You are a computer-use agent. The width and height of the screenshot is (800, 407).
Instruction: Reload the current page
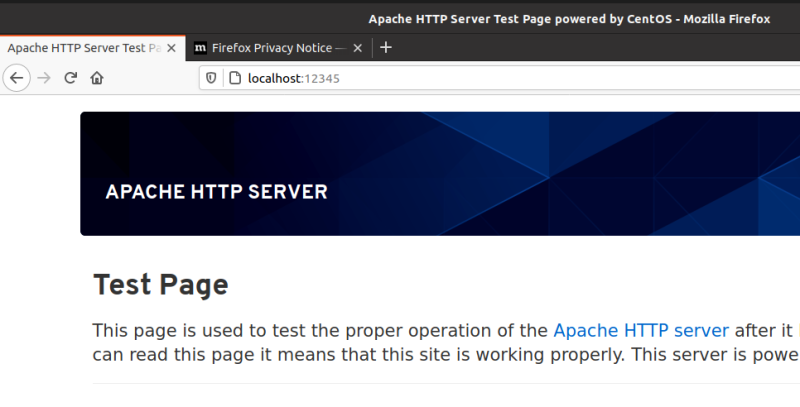pos(71,78)
